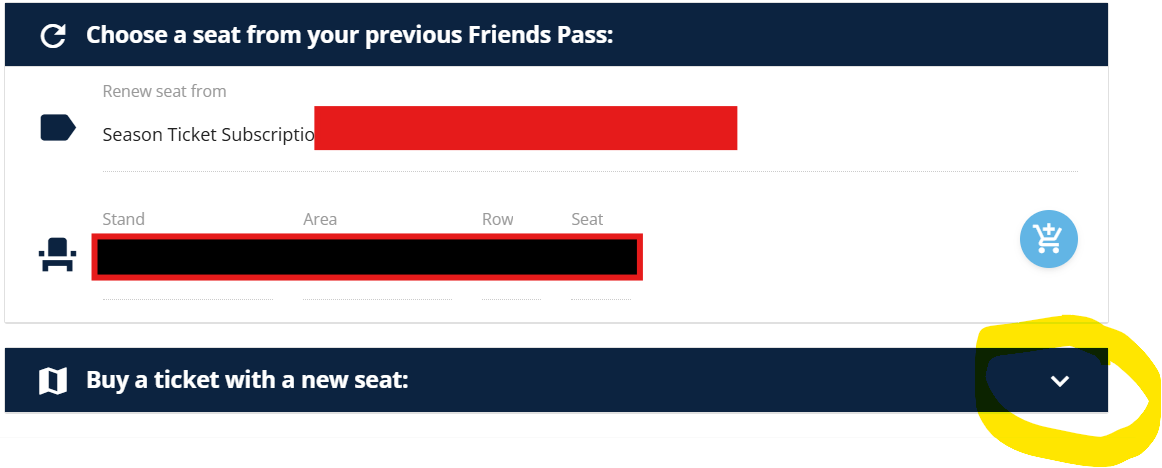The width and height of the screenshot is (1162, 468).
Task: Expand the chevron on Buy a ticket header
Action: click(x=1060, y=380)
